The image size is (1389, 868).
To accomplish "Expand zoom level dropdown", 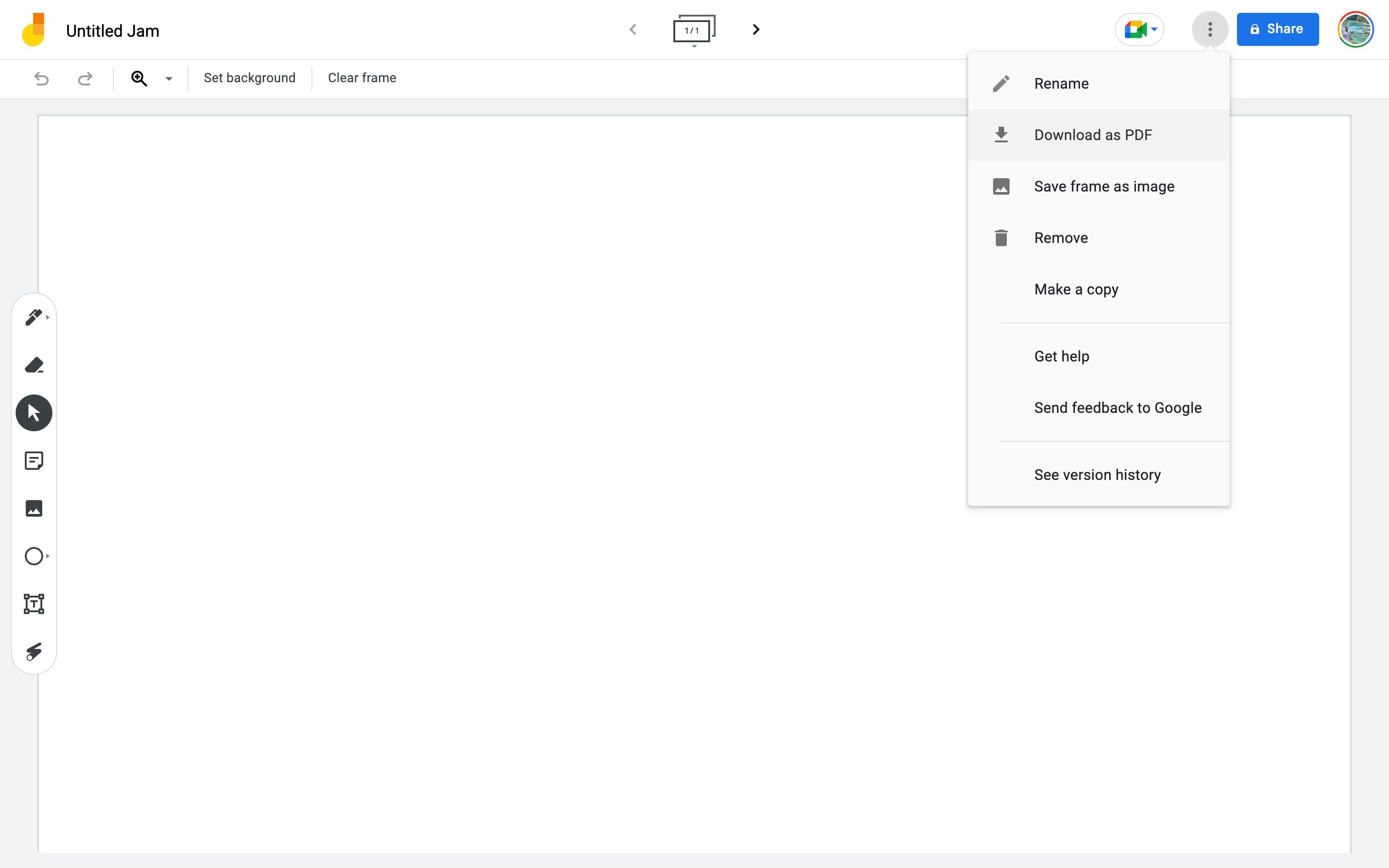I will click(168, 78).
